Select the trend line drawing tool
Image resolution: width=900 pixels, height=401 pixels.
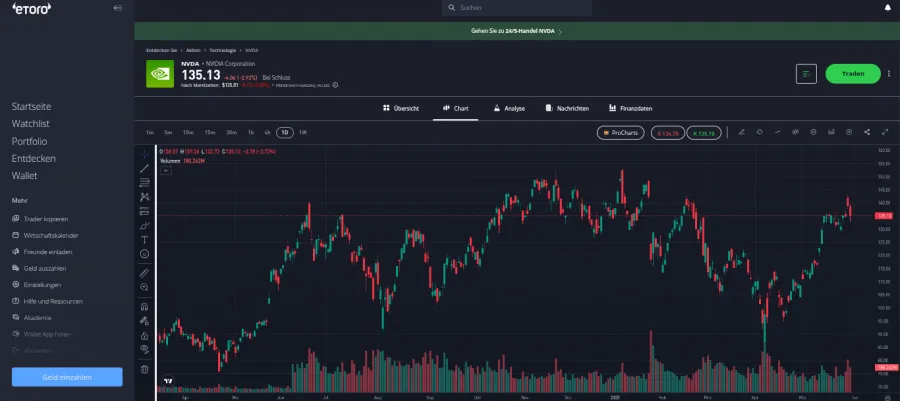pyautogui.click(x=144, y=168)
